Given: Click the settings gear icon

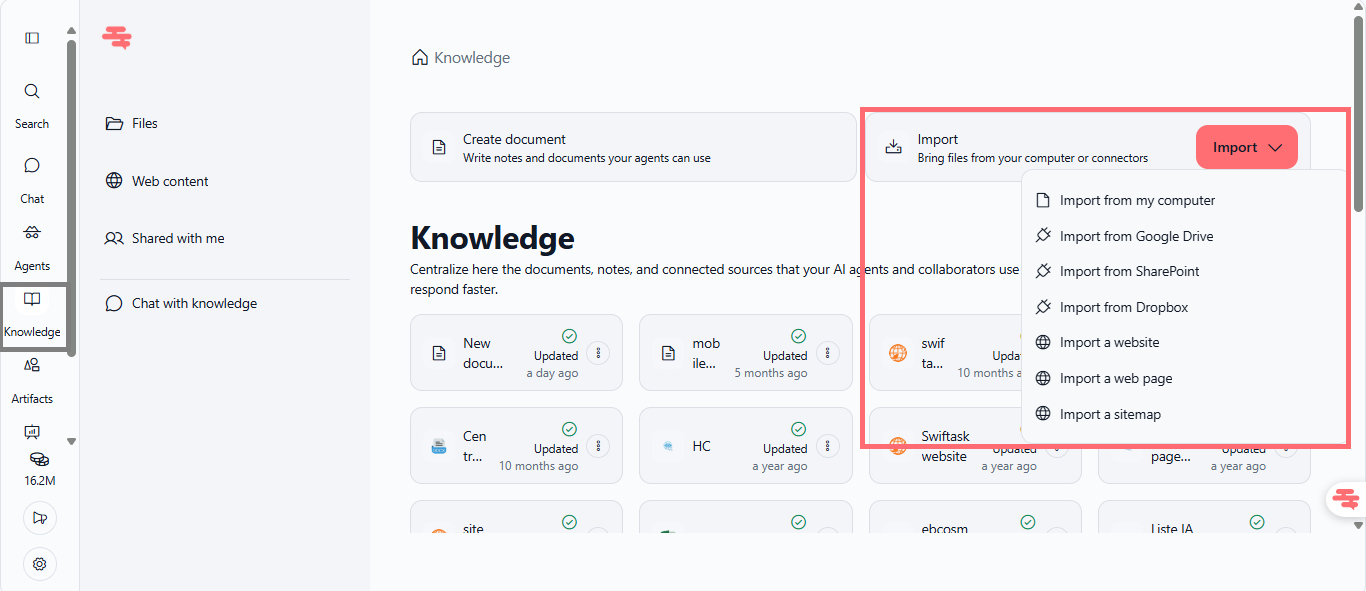Looking at the screenshot, I should point(40,564).
